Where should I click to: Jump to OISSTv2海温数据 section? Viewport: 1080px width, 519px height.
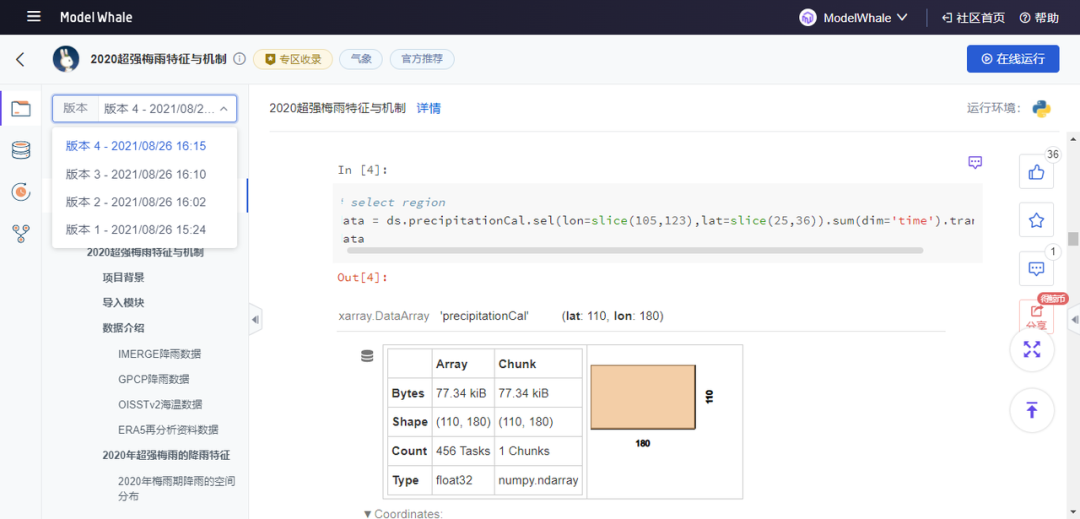click(160, 405)
